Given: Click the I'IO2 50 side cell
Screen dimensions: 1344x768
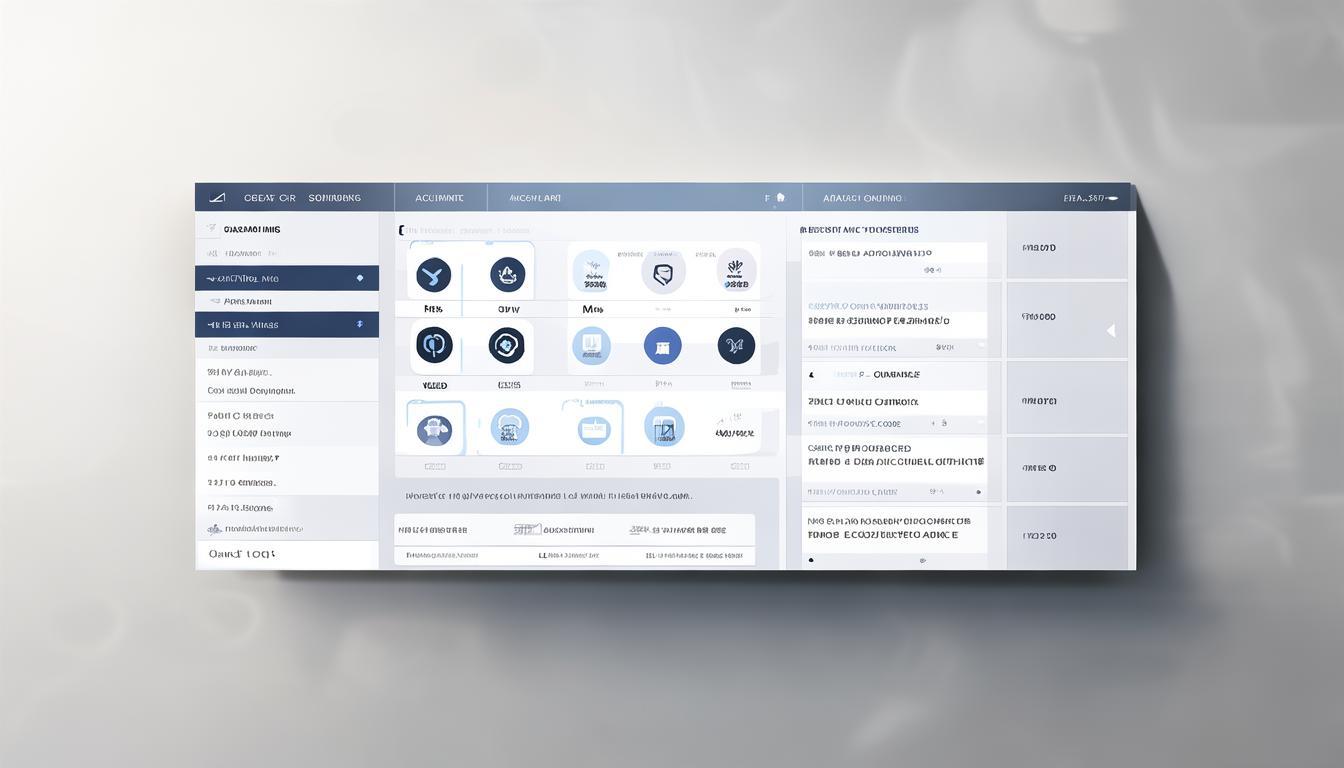Looking at the screenshot, I should (1067, 537).
